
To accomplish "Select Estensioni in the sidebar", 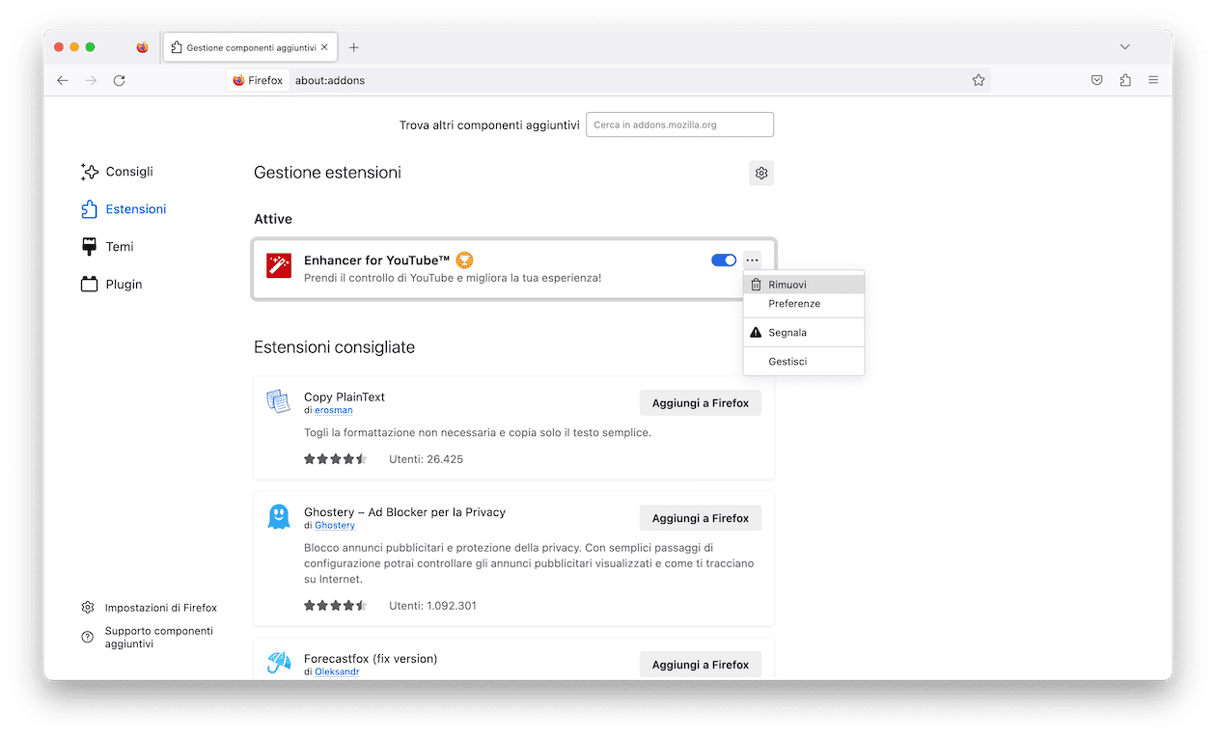I will [x=123, y=209].
